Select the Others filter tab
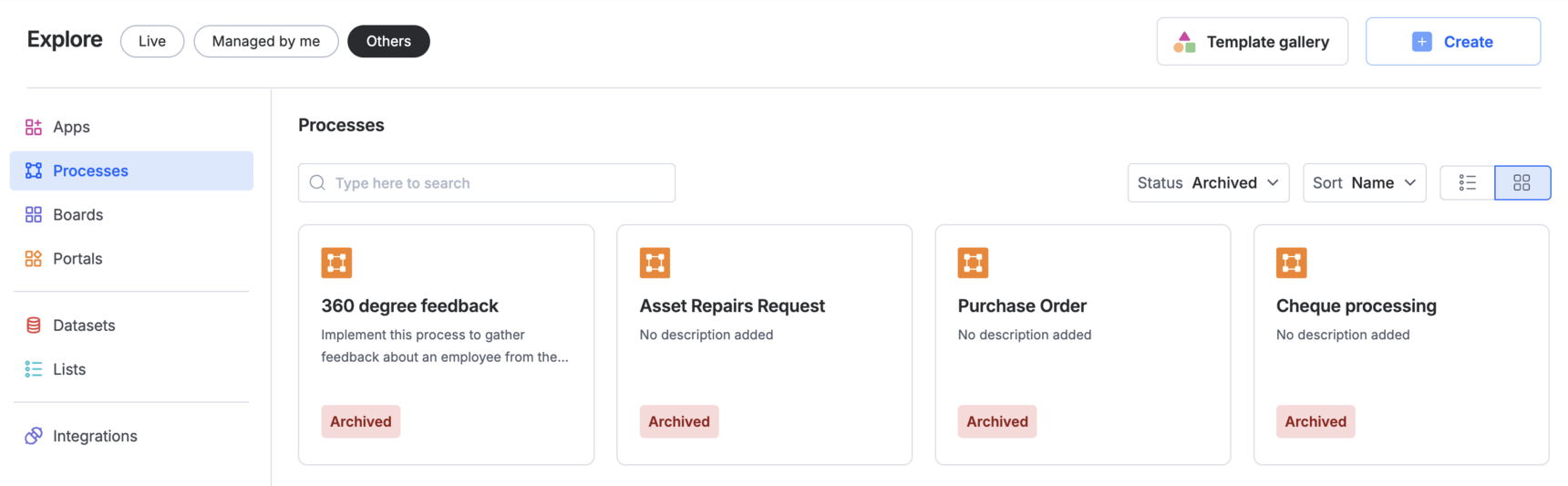Viewport: 1568px width, 486px height. pos(388,41)
